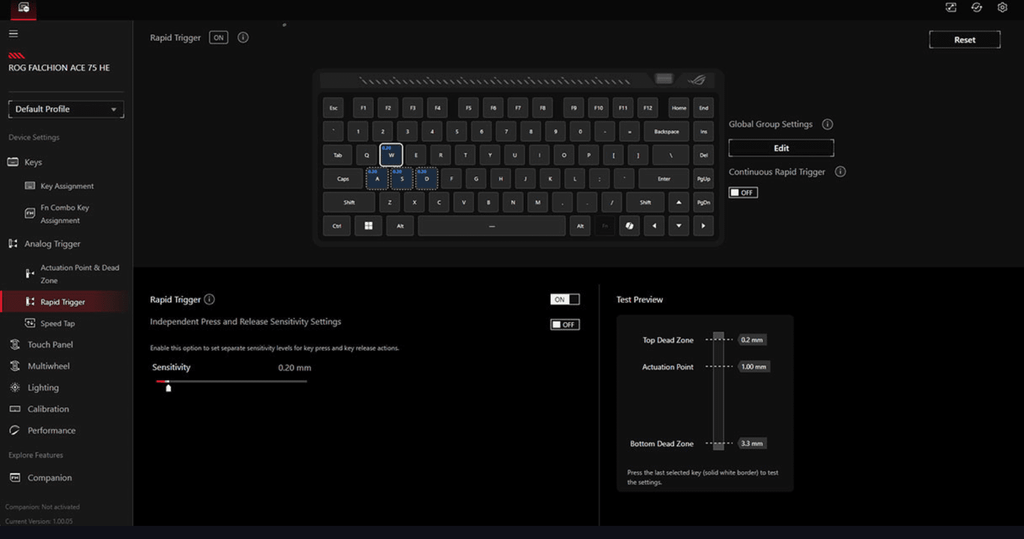This screenshot has width=1024, height=539.
Task: Open Key Assignment page
Action: click(67, 186)
